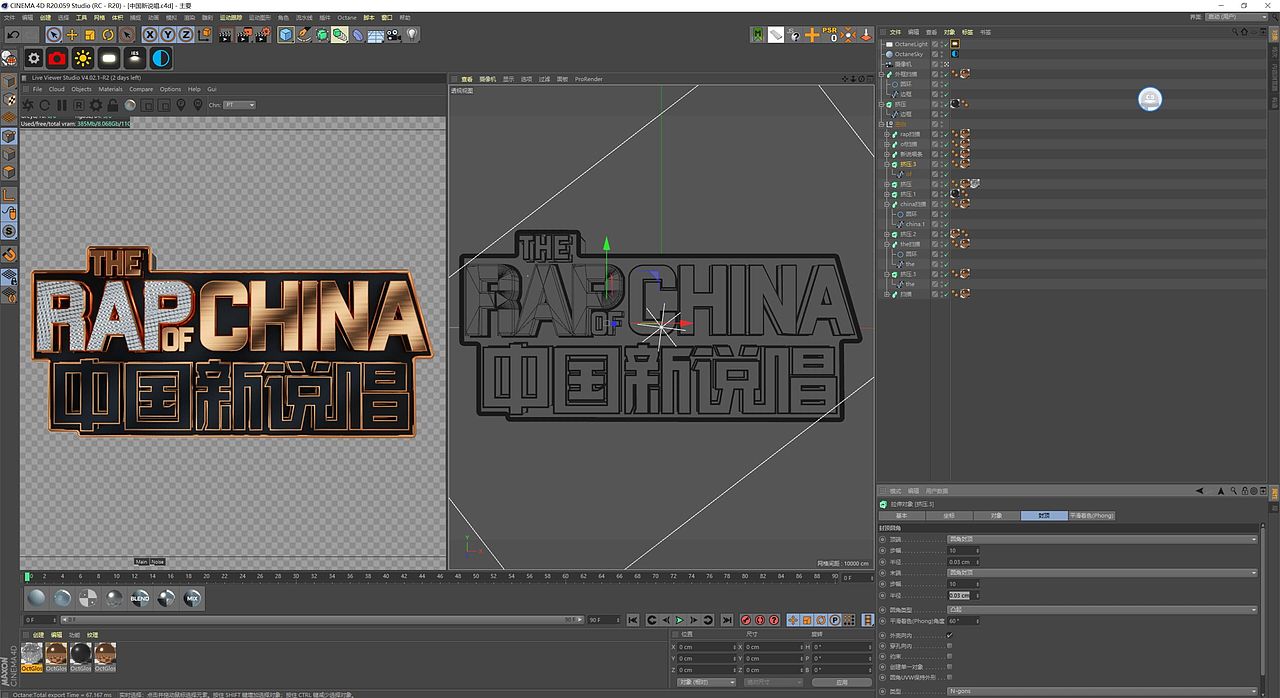Open the camera object icon in toolbar
The height and width of the screenshot is (698, 1280).
pos(394,35)
